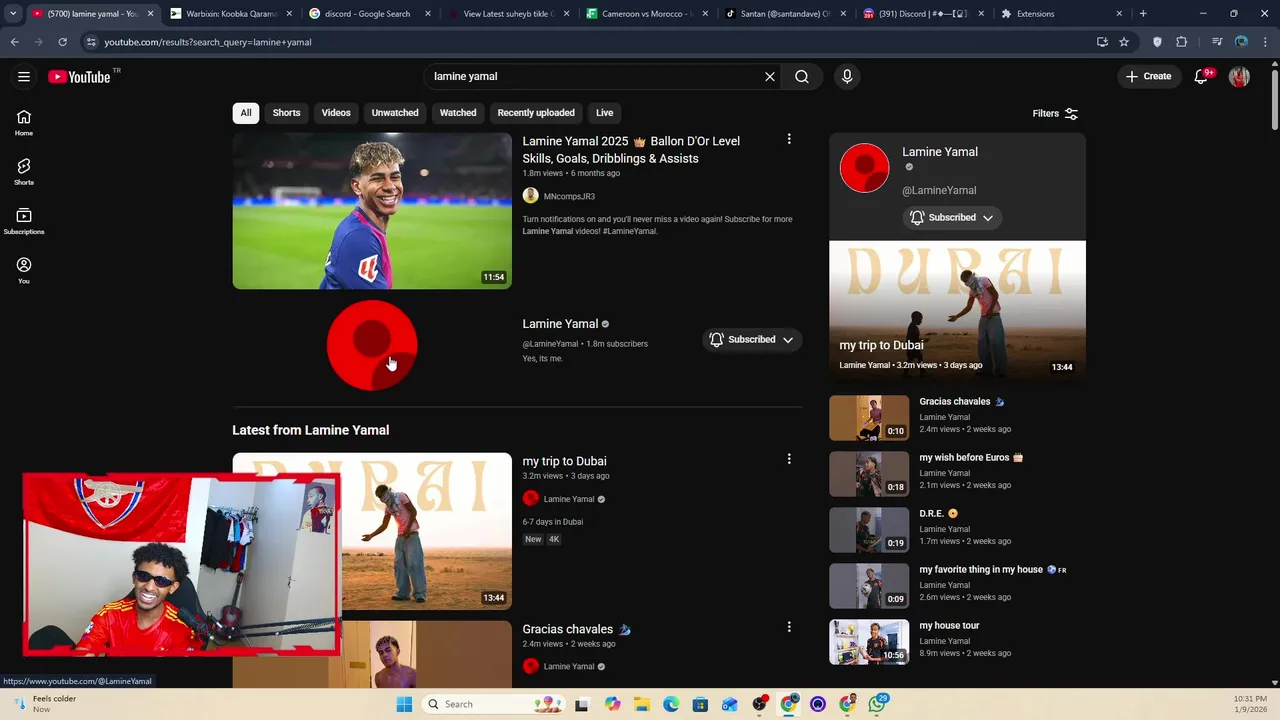The width and height of the screenshot is (1280, 720).
Task: Click the YouTube logo
Action: coord(79,77)
